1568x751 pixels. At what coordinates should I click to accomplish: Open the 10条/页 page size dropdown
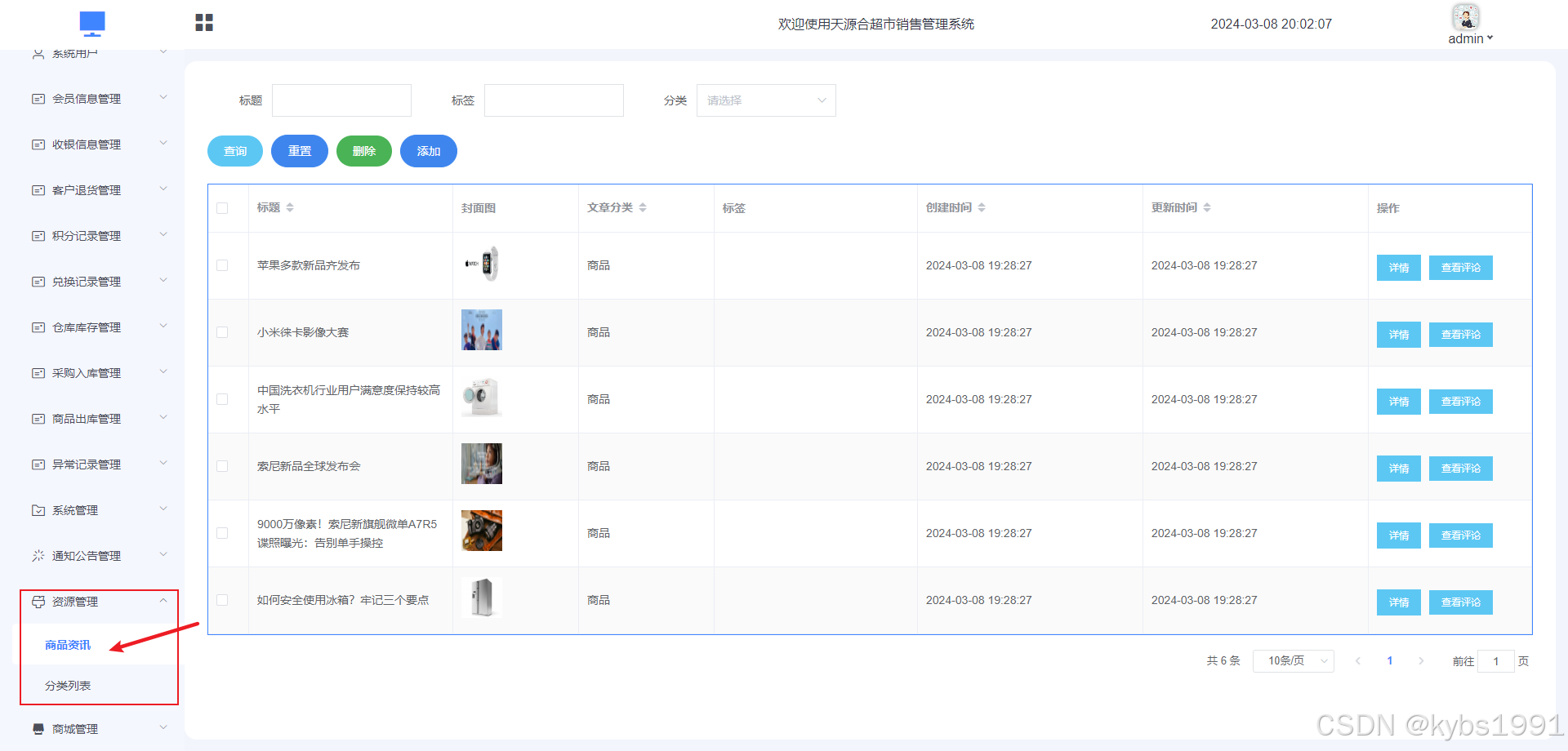point(1294,661)
